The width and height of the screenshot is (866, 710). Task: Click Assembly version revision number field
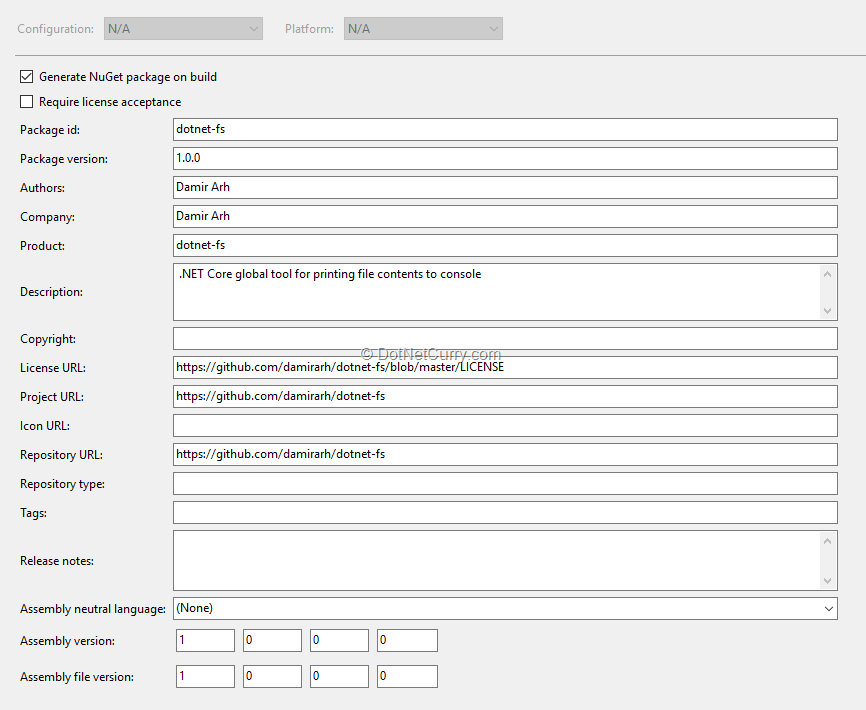(407, 640)
